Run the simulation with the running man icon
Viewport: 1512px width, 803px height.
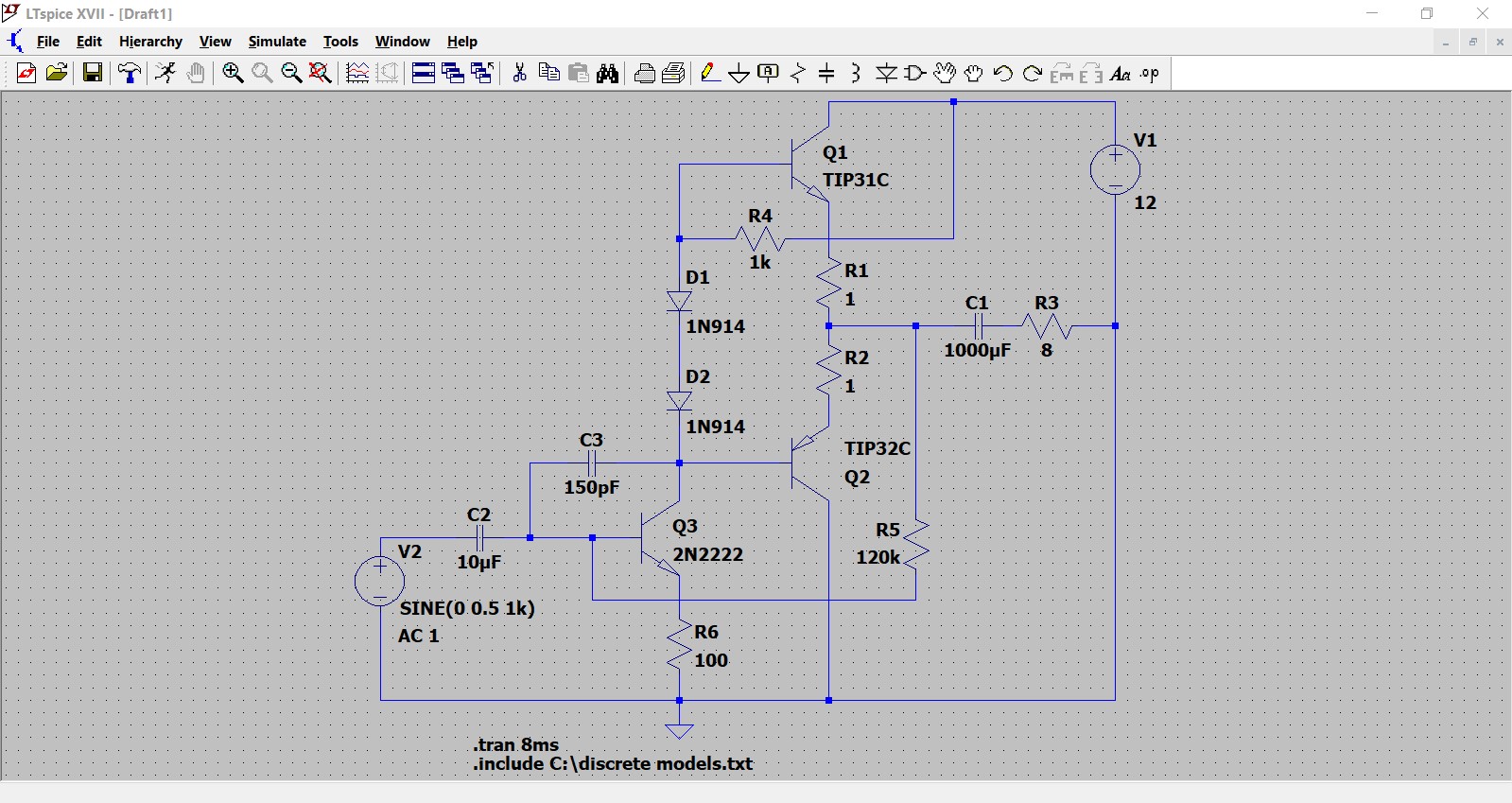tap(165, 74)
